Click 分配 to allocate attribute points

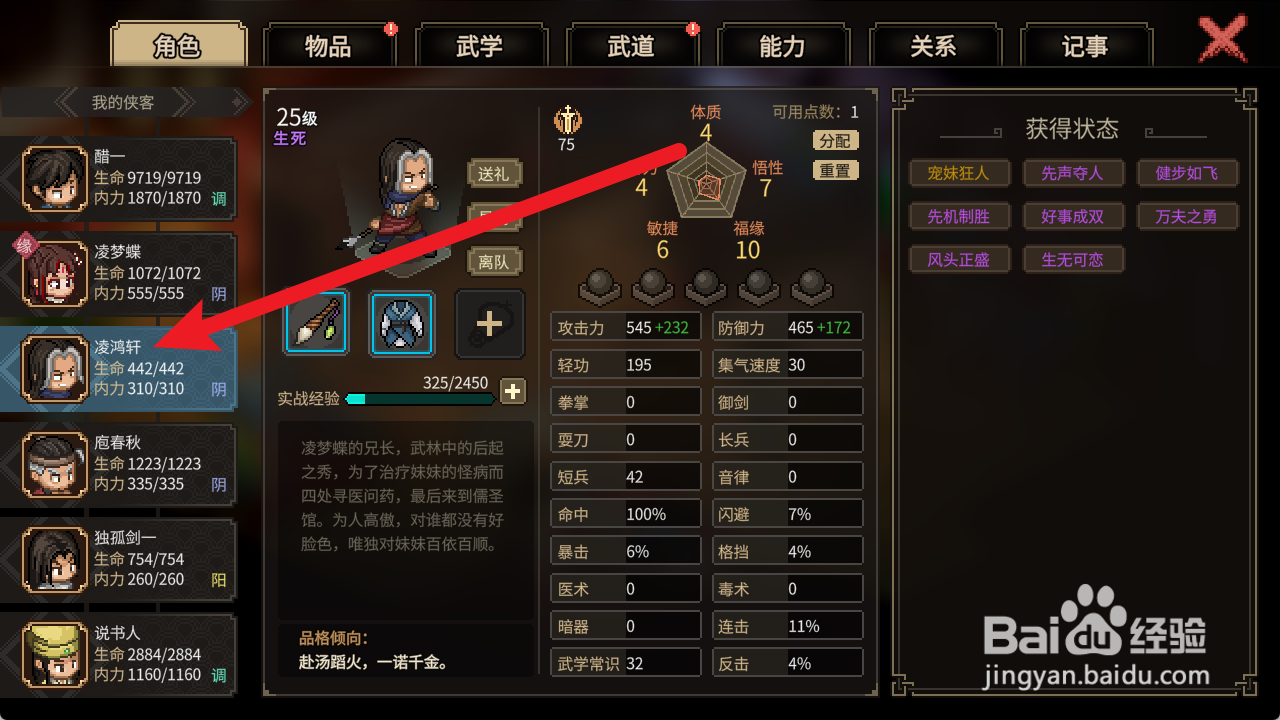pos(835,141)
